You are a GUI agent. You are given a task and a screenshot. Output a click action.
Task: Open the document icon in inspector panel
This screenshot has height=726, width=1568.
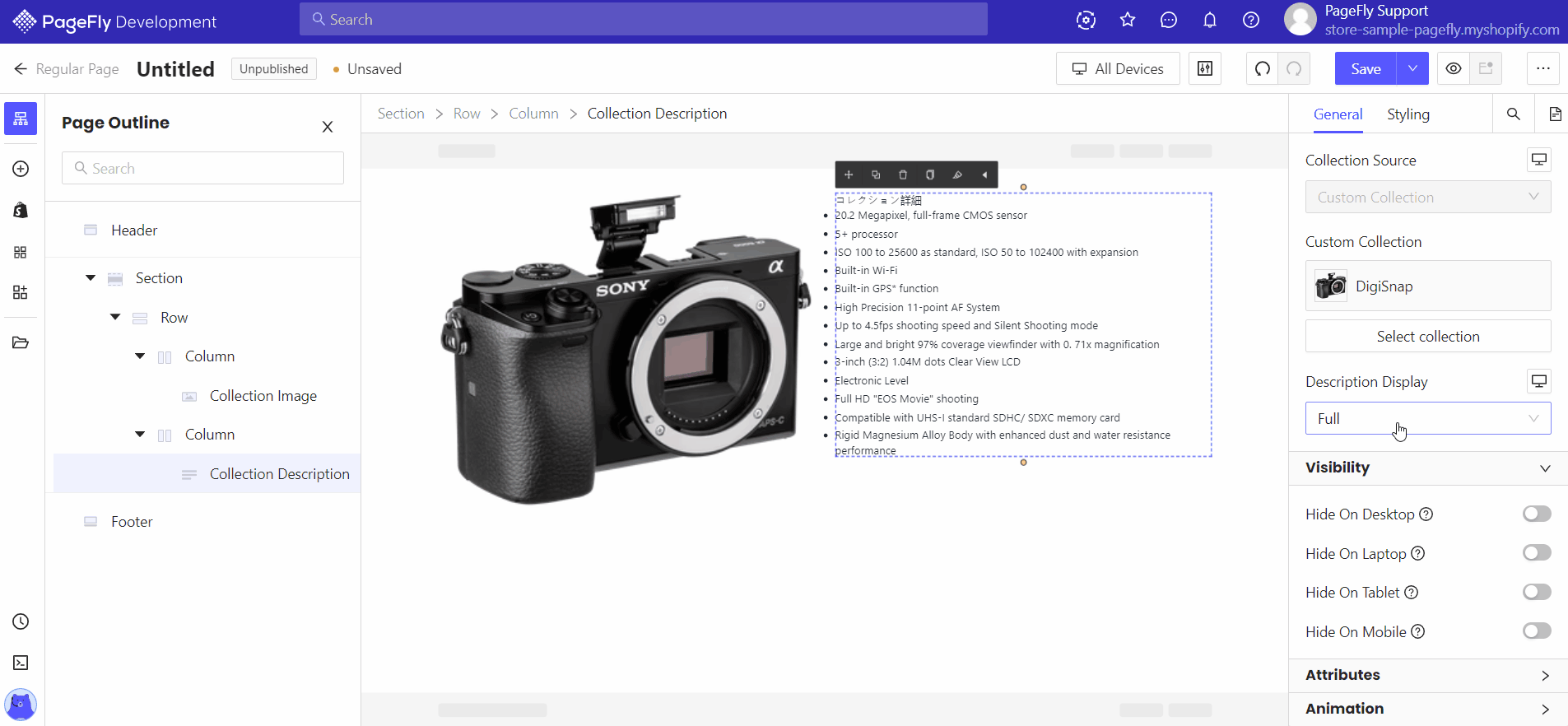[x=1555, y=114]
